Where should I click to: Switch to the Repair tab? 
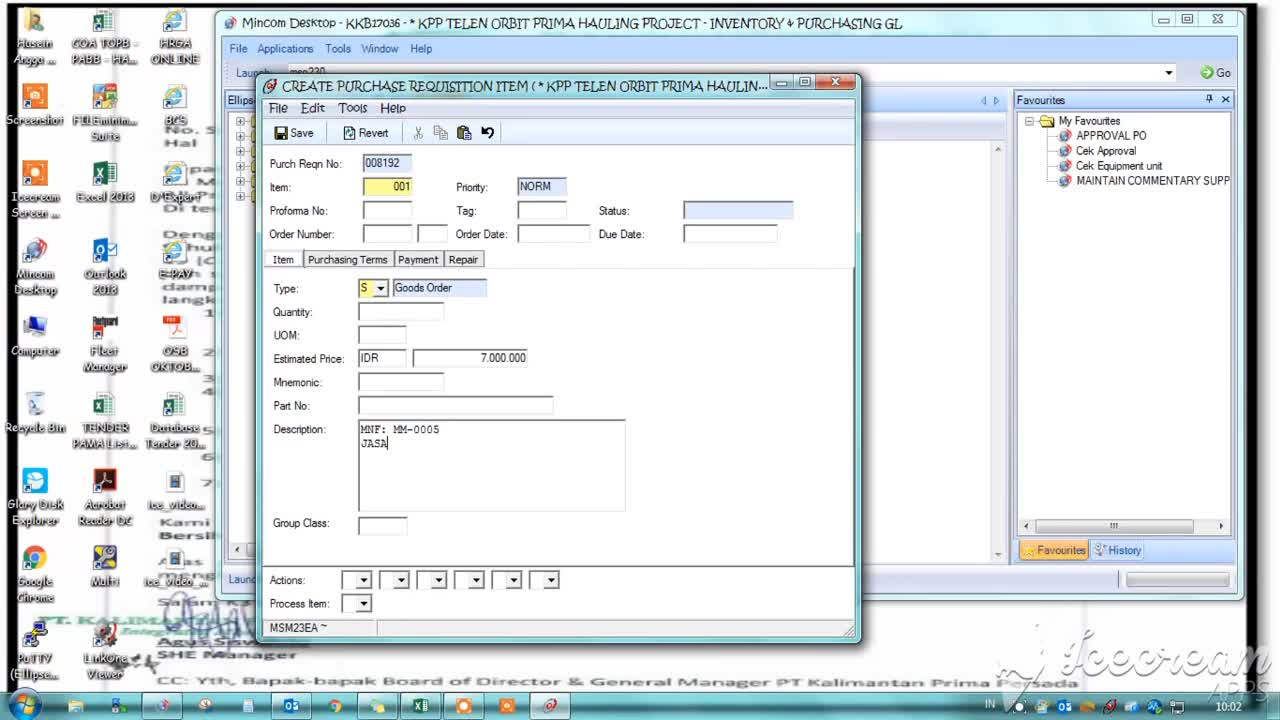(463, 260)
